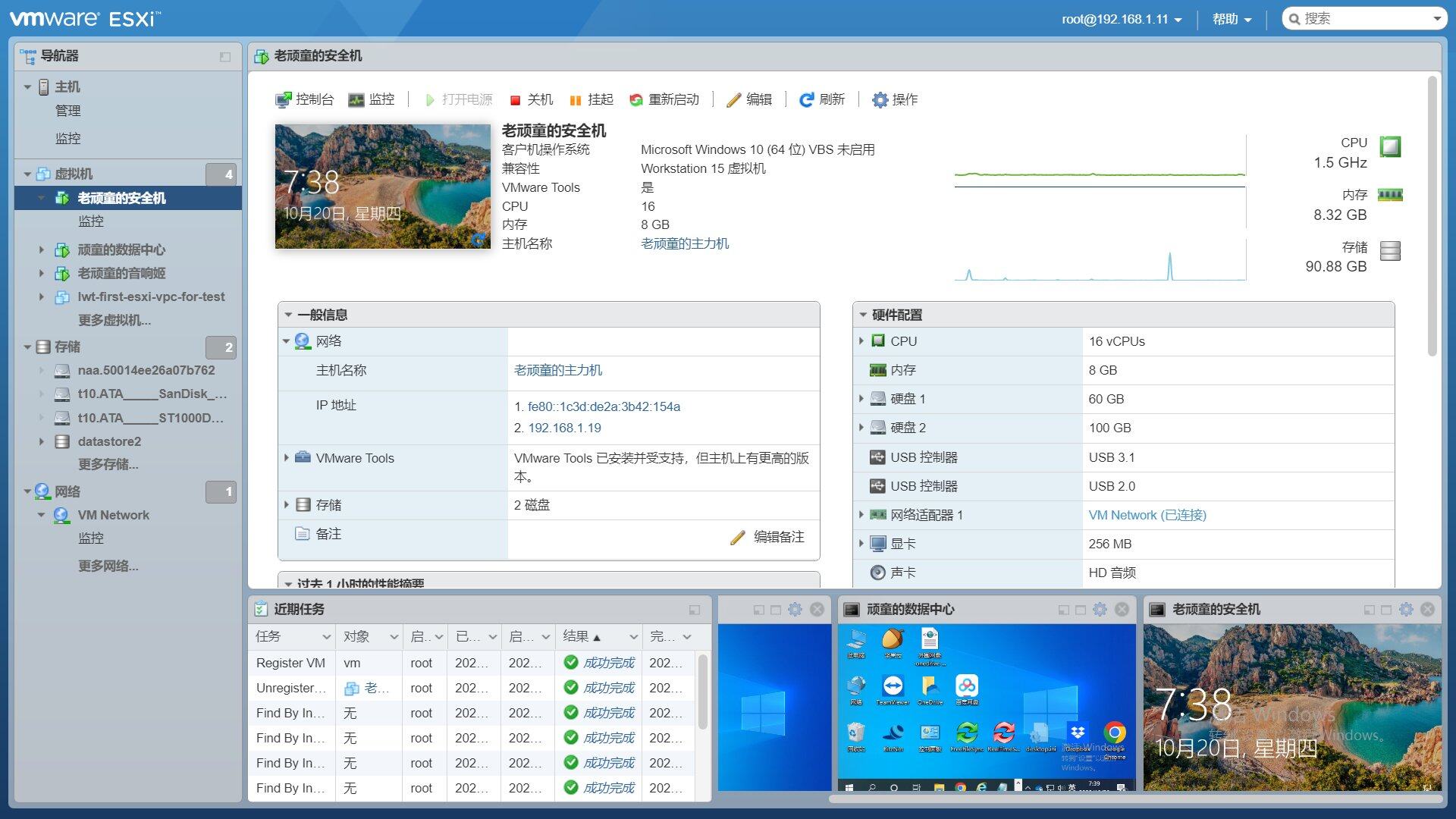
Task: Suspend the VM with 挂起
Action: [x=591, y=99]
